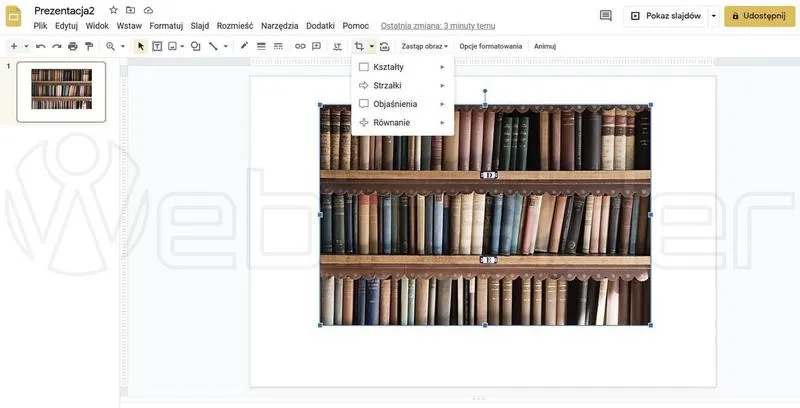Open the Rozmieść menu
Image resolution: width=800 pixels, height=408 pixels.
click(x=235, y=26)
